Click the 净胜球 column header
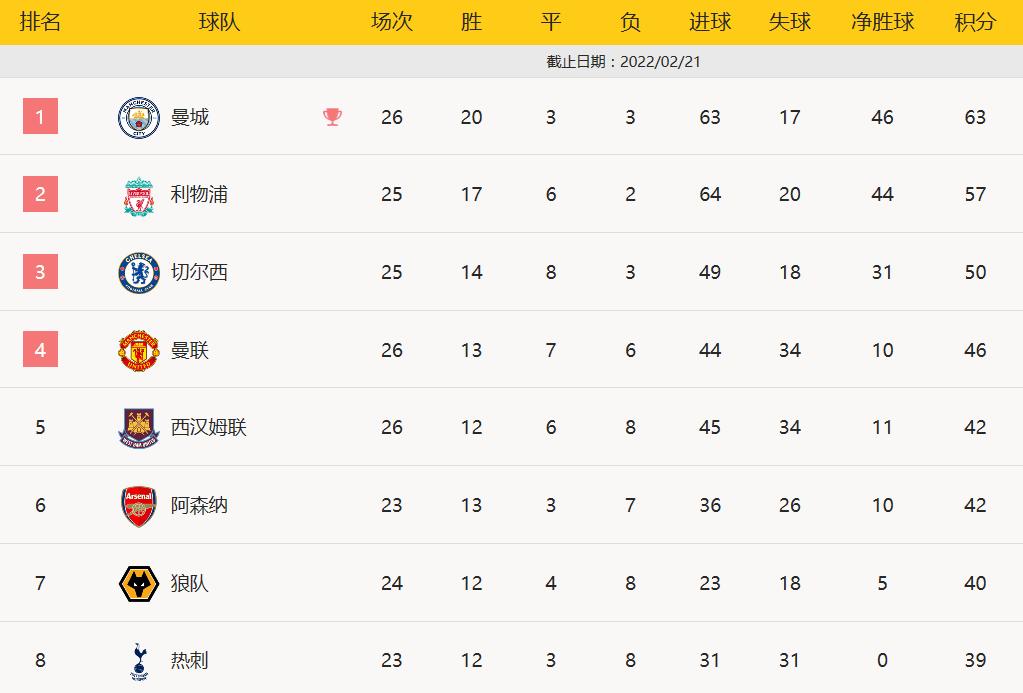 point(882,22)
